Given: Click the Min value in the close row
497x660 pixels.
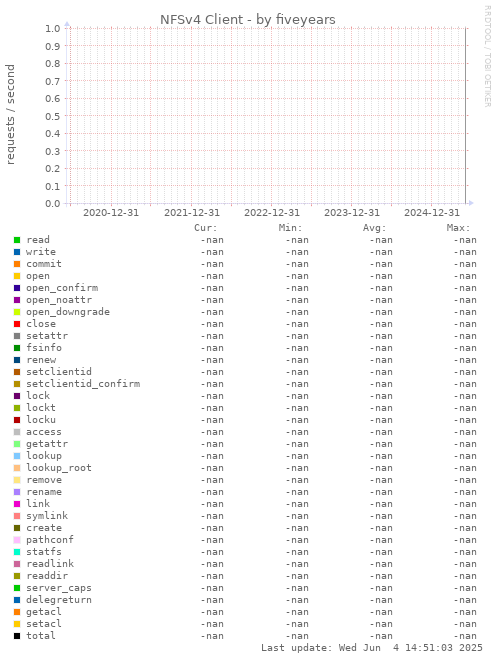Looking at the screenshot, I should [297, 324].
